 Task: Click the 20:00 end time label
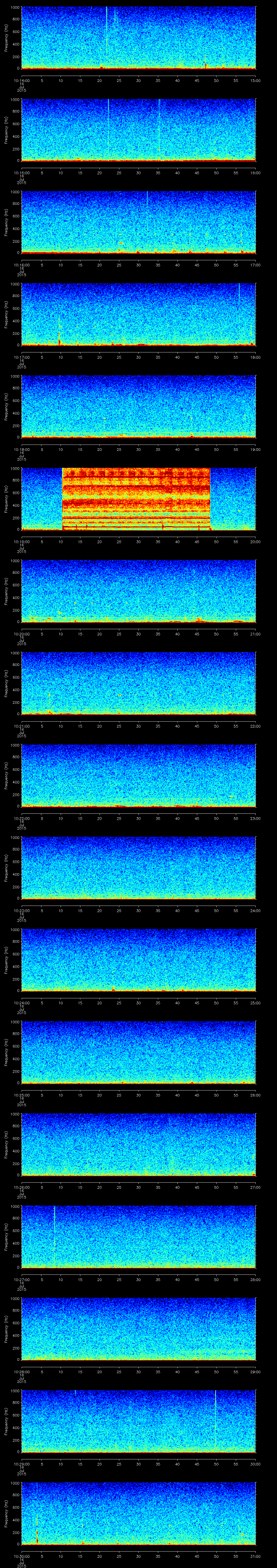tap(255, 542)
